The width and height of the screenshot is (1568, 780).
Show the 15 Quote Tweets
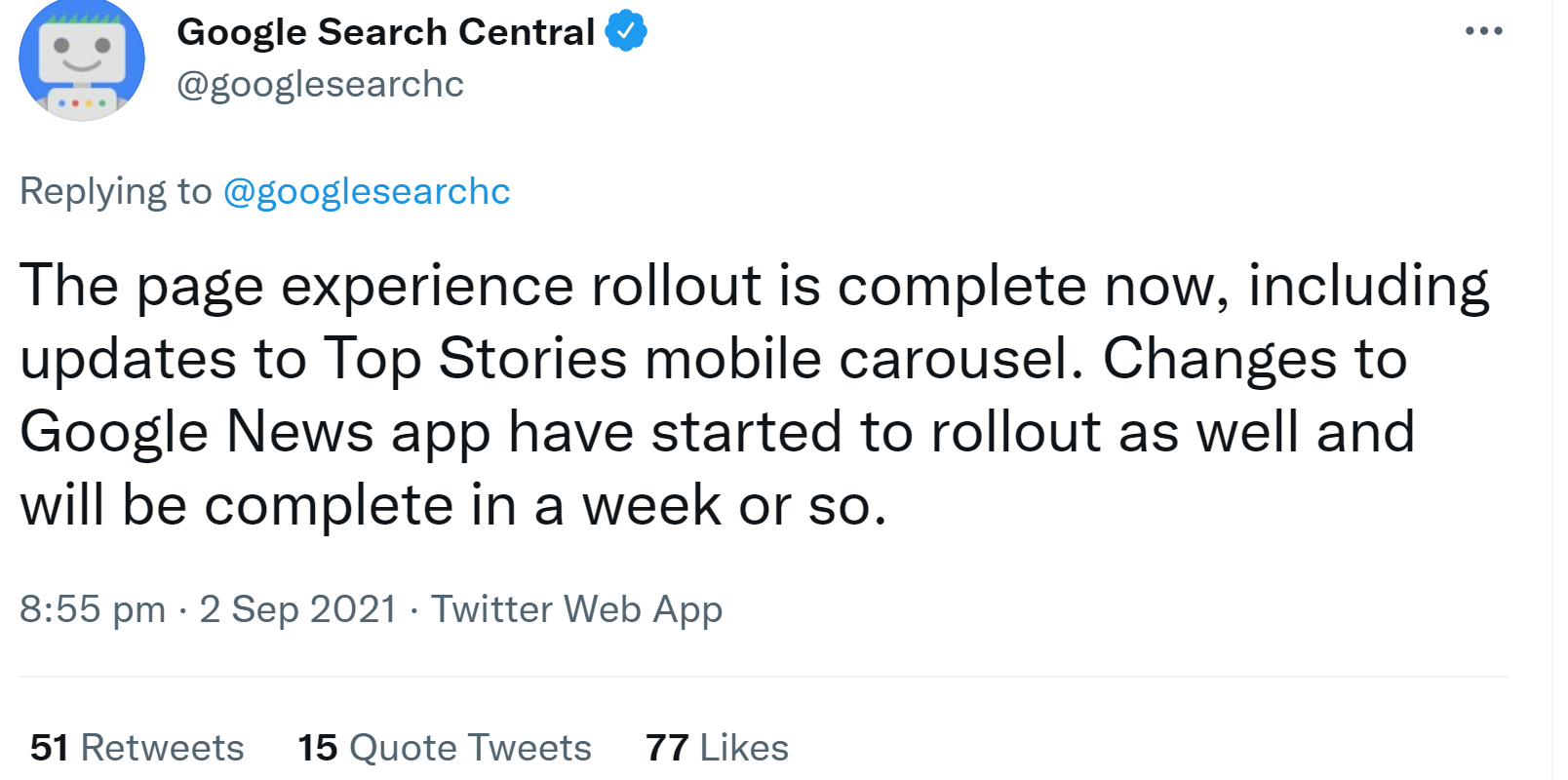[445, 748]
